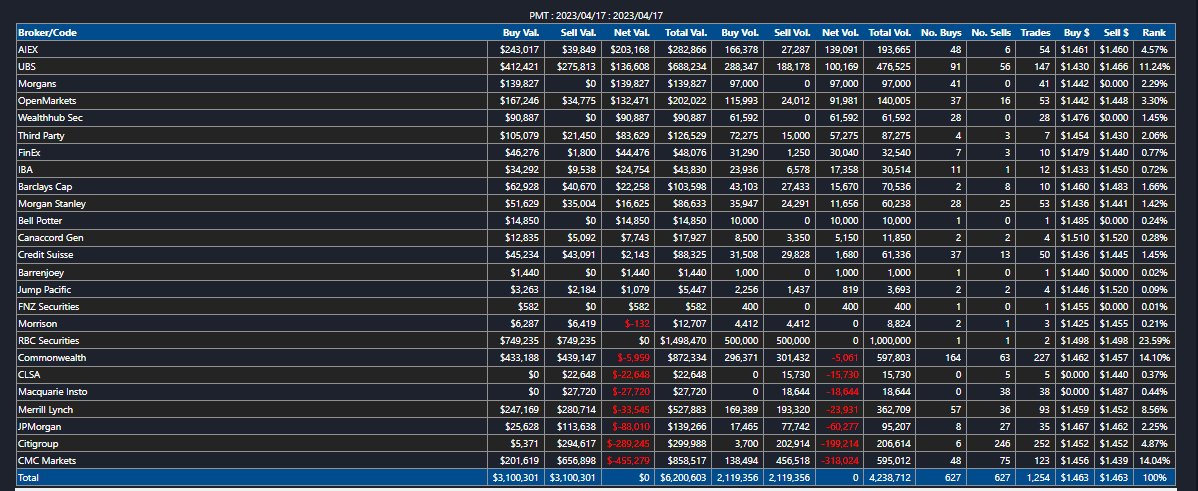Click the Sell $ column header

click(x=1115, y=33)
